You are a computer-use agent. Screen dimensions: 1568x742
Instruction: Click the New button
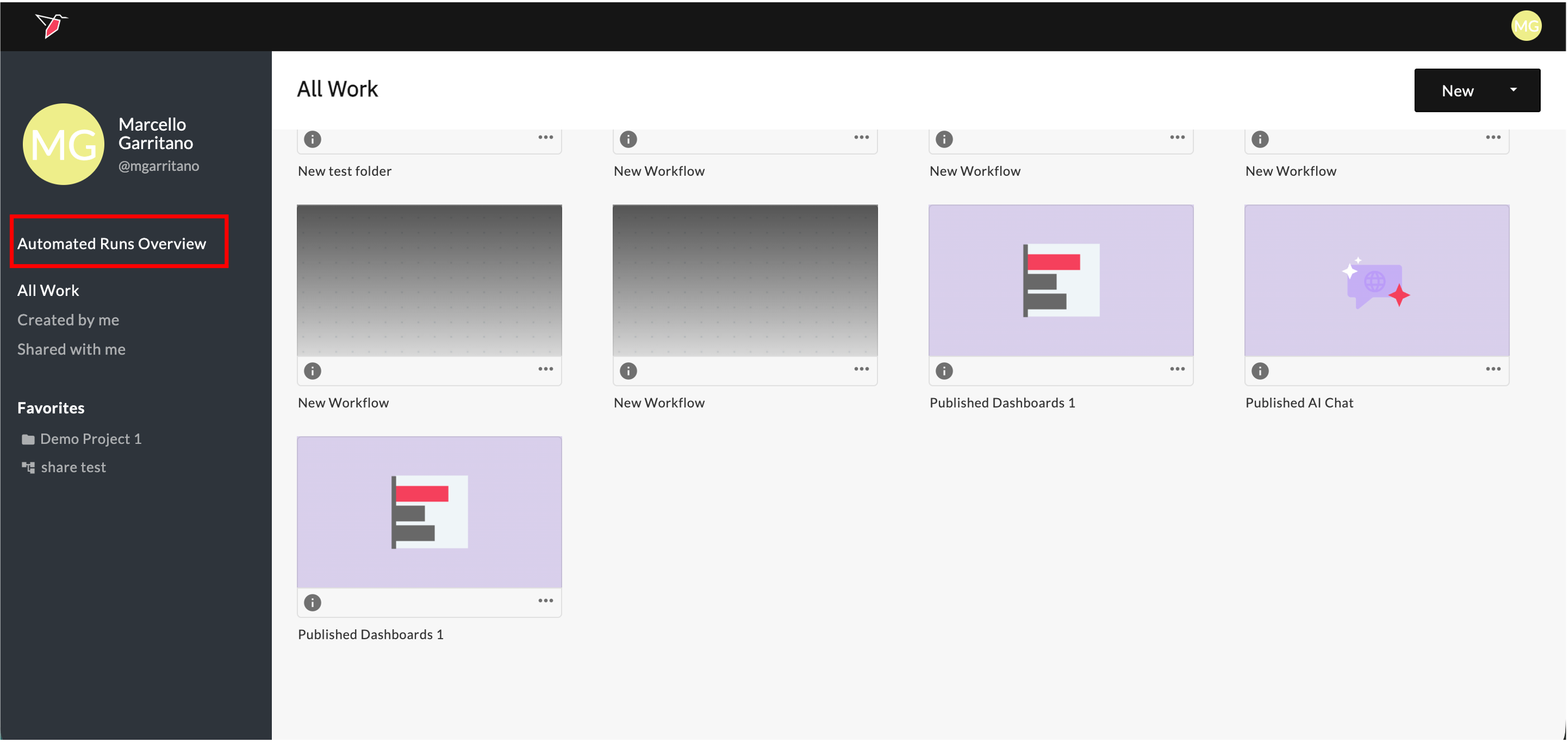[1457, 90]
